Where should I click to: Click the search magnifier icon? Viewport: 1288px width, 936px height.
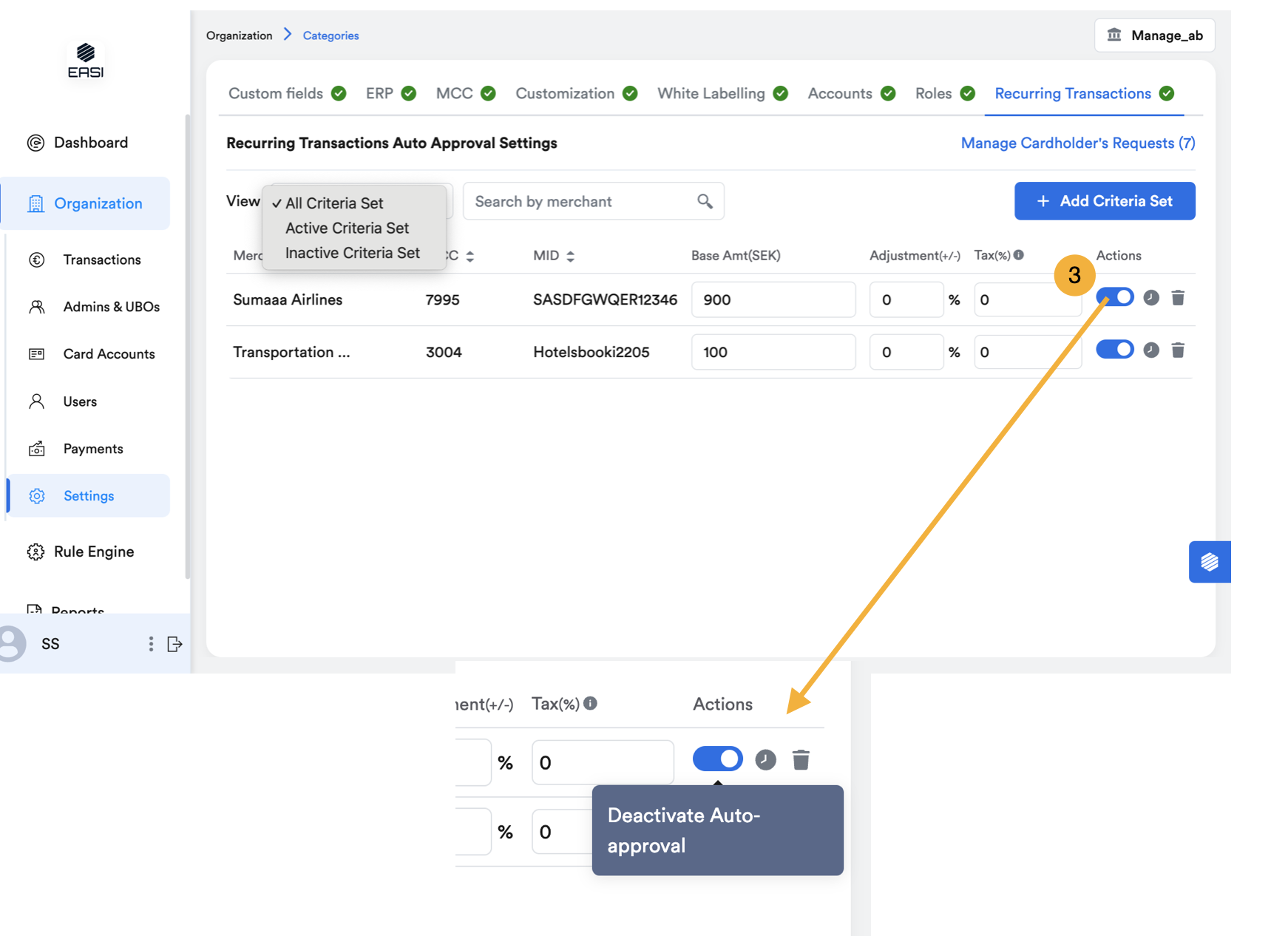tap(705, 201)
